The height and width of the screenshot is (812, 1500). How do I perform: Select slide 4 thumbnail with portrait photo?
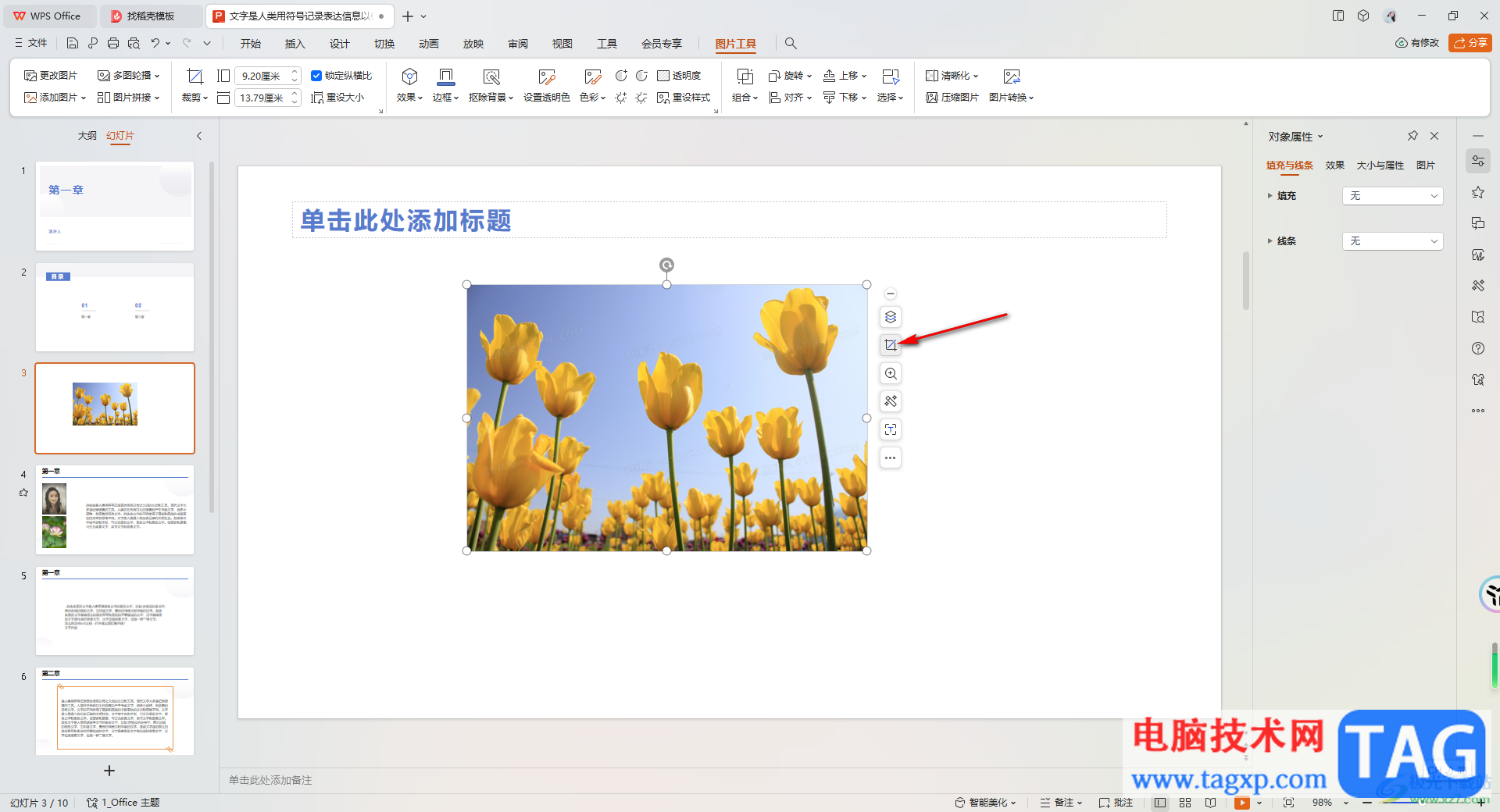115,510
